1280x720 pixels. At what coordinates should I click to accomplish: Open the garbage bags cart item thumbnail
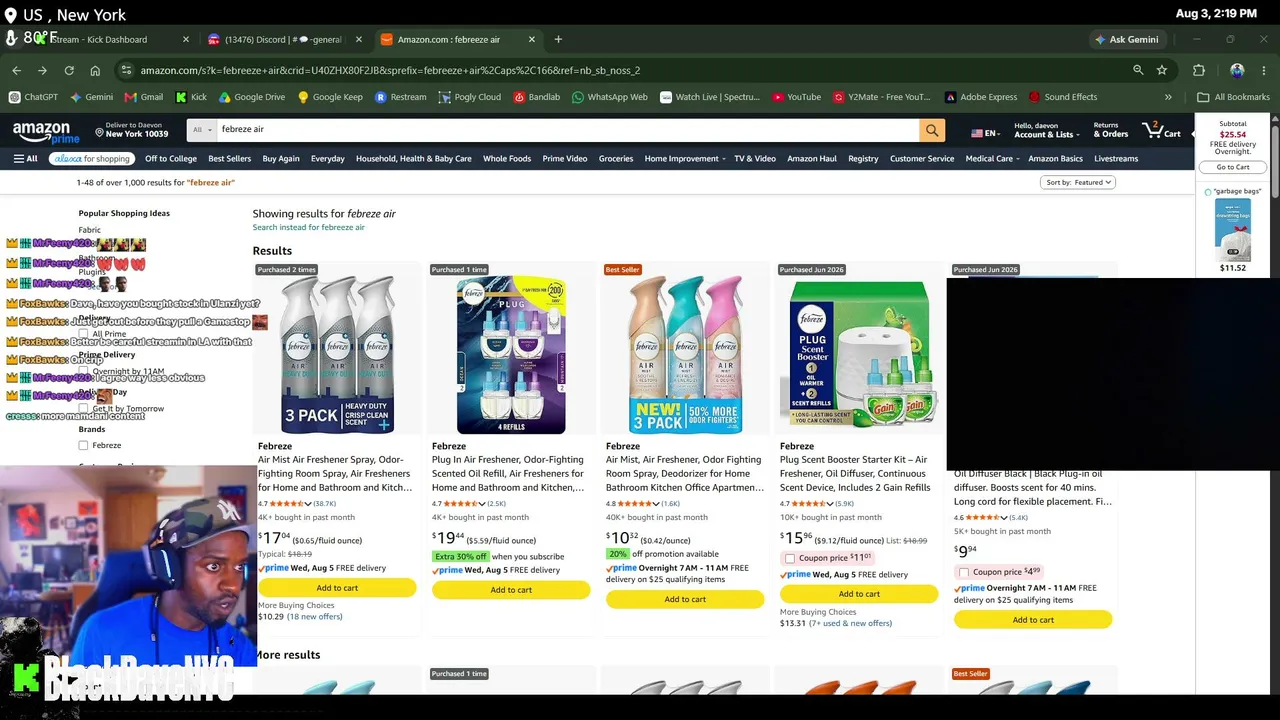coord(1232,229)
